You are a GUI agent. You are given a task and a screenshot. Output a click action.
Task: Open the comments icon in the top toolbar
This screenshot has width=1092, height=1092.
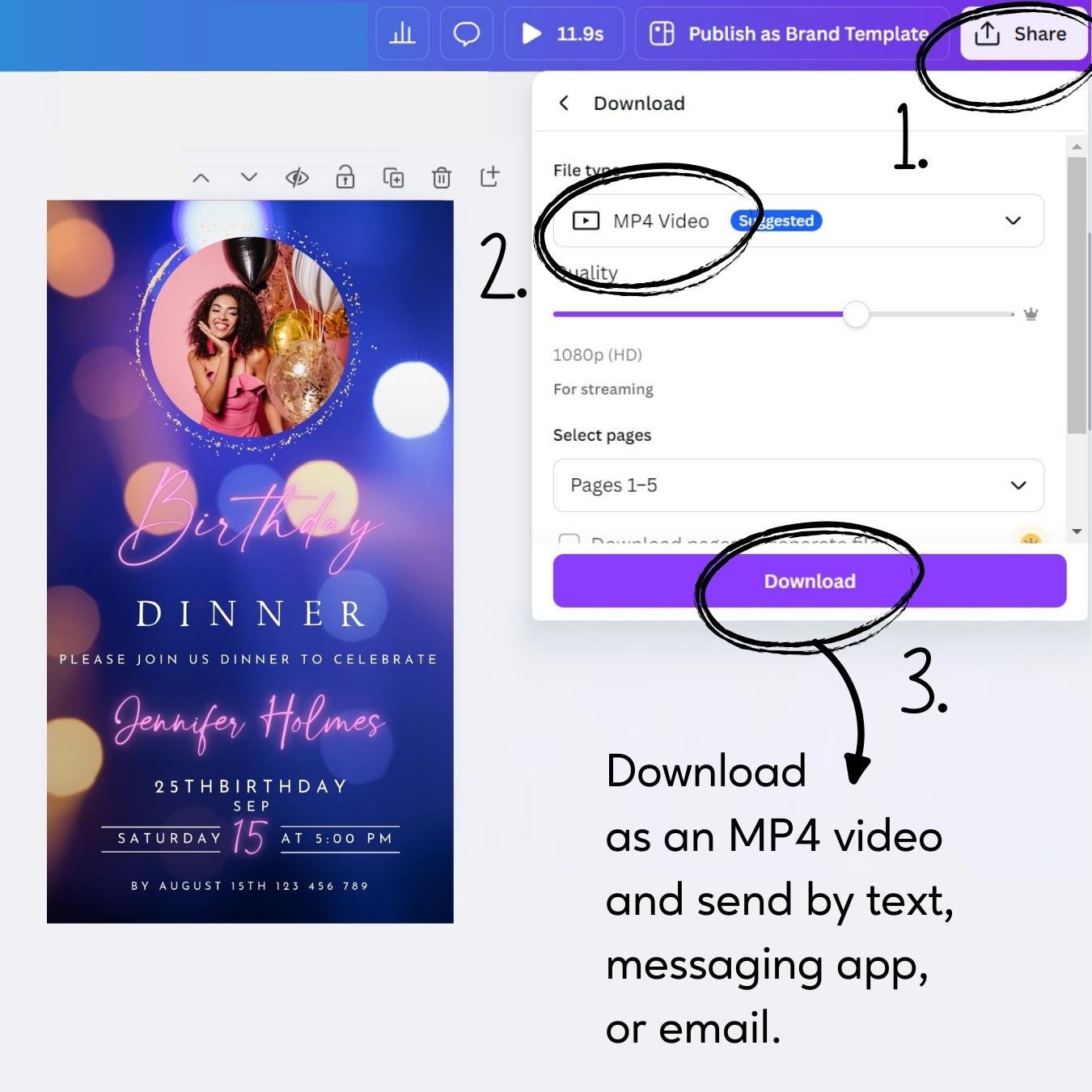[466, 34]
